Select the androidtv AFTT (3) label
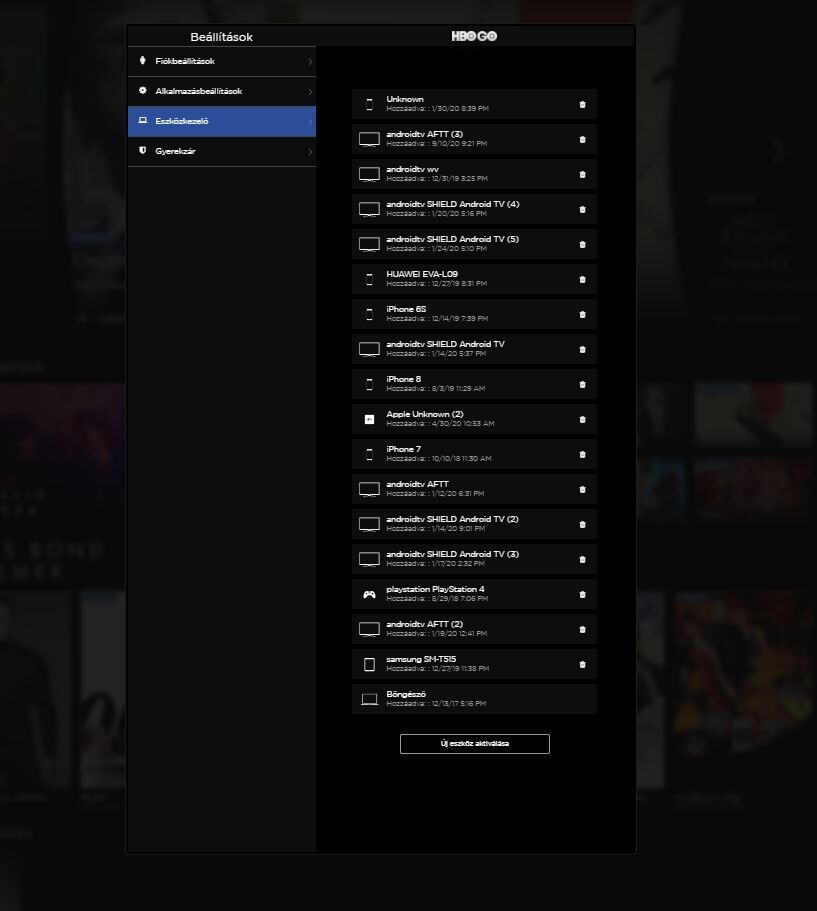The width and height of the screenshot is (817, 911). (425, 134)
